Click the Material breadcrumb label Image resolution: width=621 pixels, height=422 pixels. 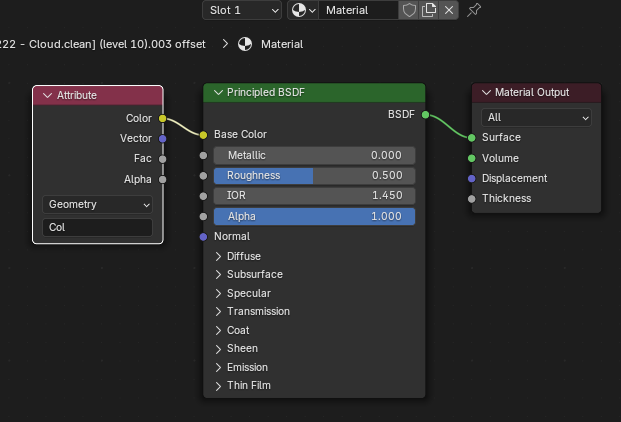click(282, 44)
